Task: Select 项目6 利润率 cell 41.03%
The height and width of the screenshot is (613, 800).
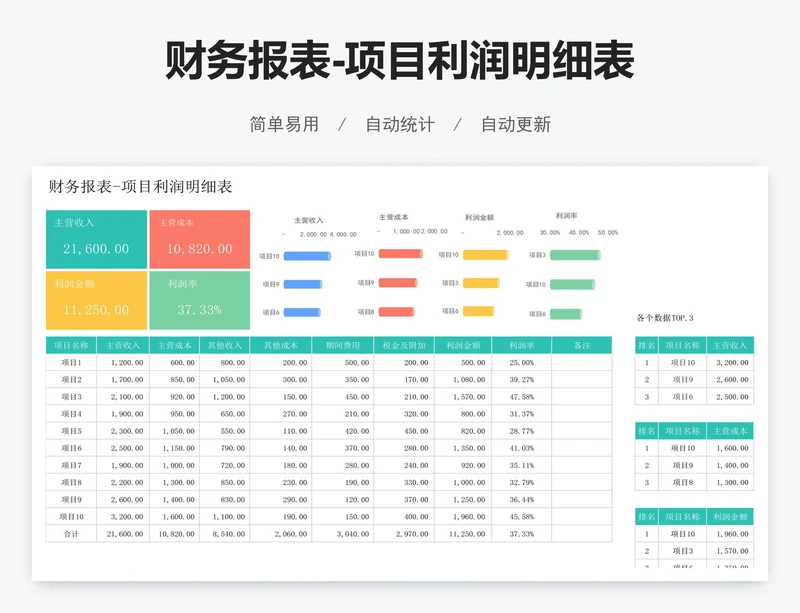Action: [x=521, y=448]
